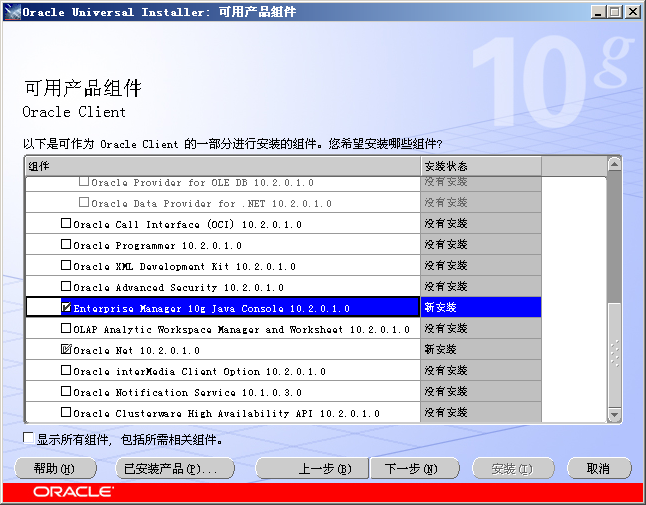
Task: Click 没有安装 status for Oracle Call Interface
Action: 446,223
